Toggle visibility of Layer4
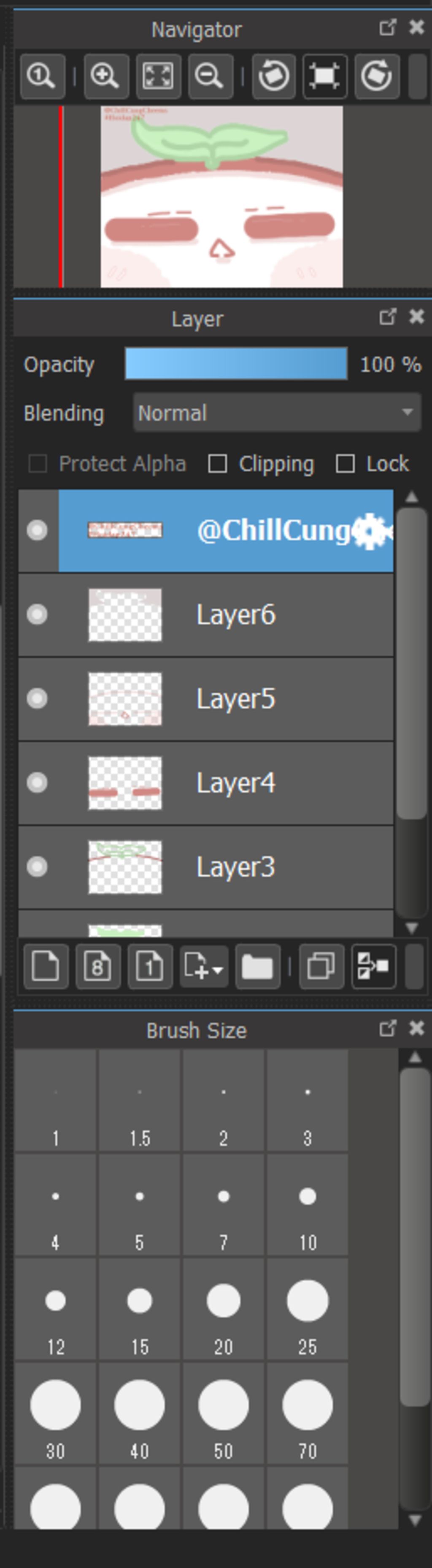The image size is (432, 1568). click(37, 782)
